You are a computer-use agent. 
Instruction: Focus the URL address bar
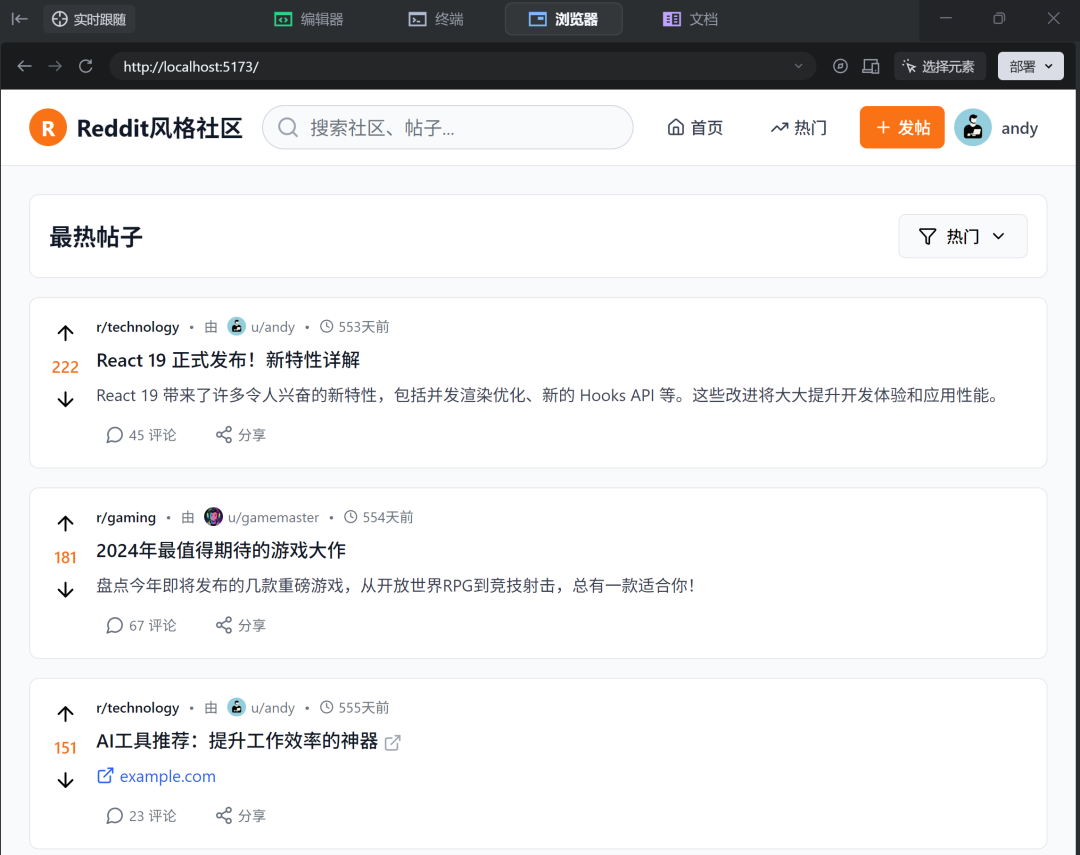(455, 66)
